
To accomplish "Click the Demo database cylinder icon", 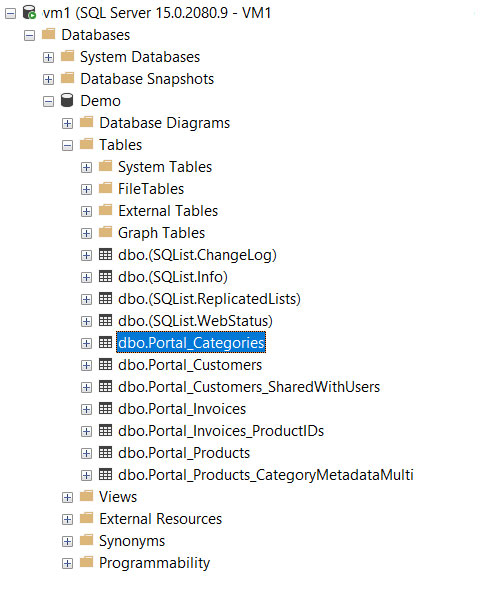I will pyautogui.click(x=67, y=100).
